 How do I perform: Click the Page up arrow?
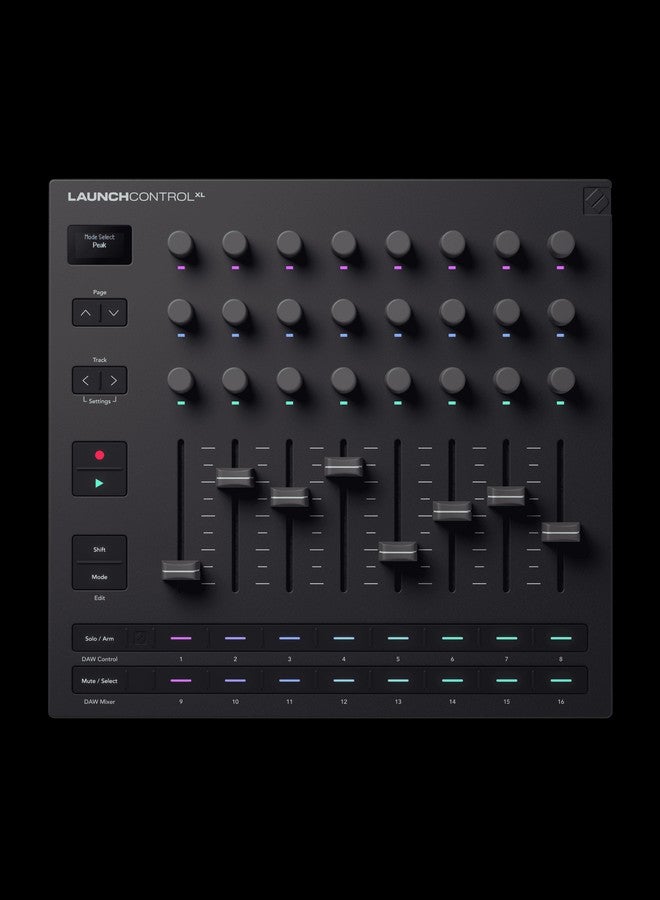[x=86, y=313]
